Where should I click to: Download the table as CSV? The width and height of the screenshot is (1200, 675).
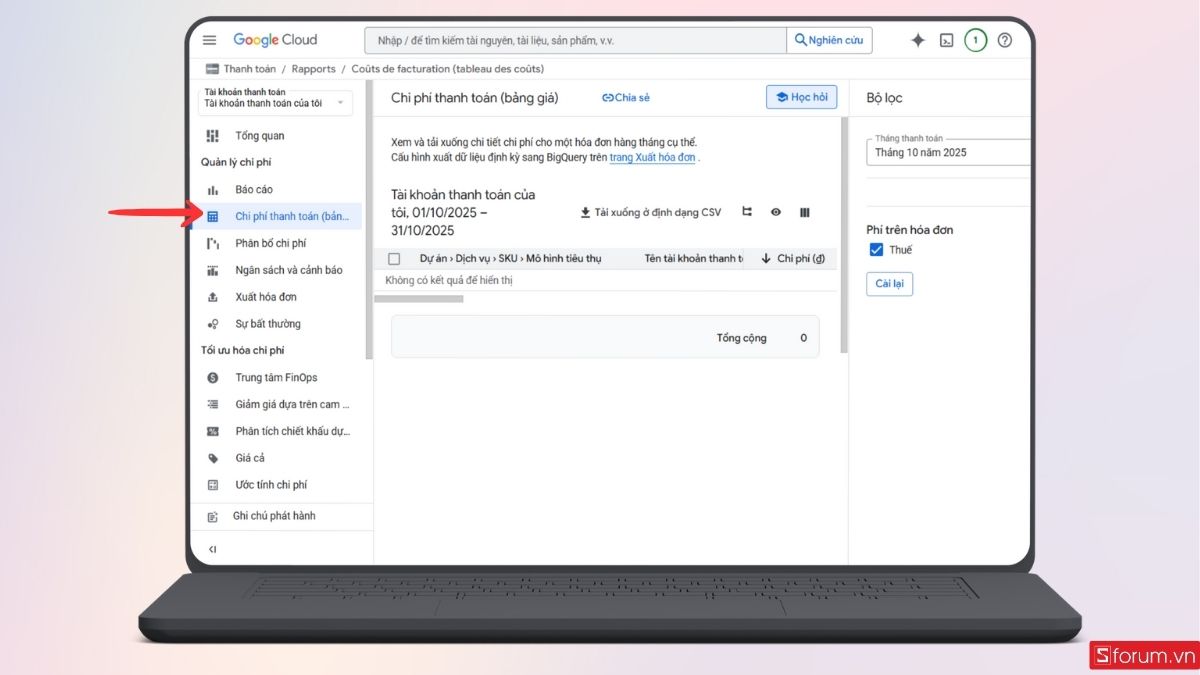coord(650,212)
